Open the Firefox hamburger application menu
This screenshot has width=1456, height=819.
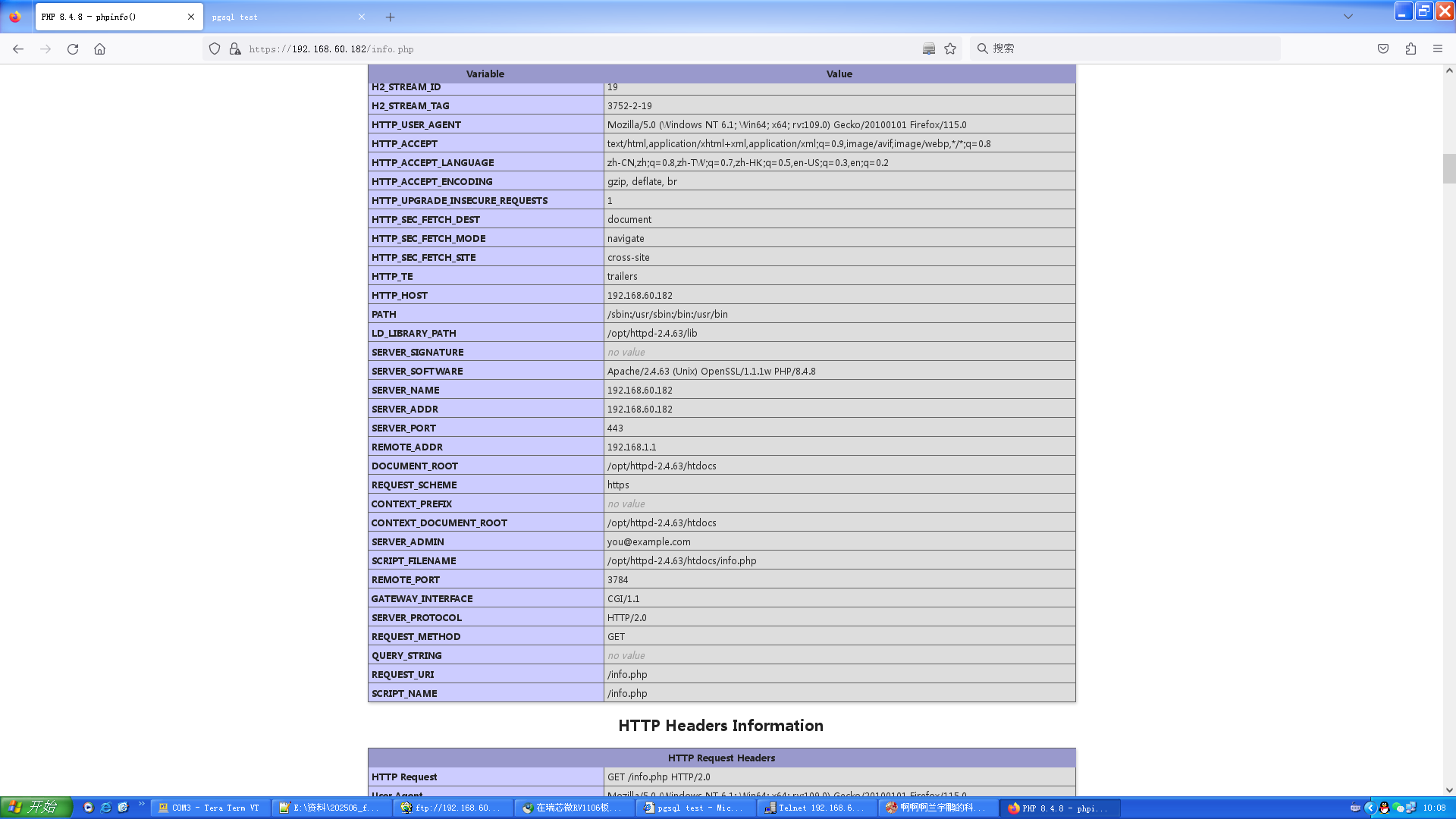point(1438,49)
